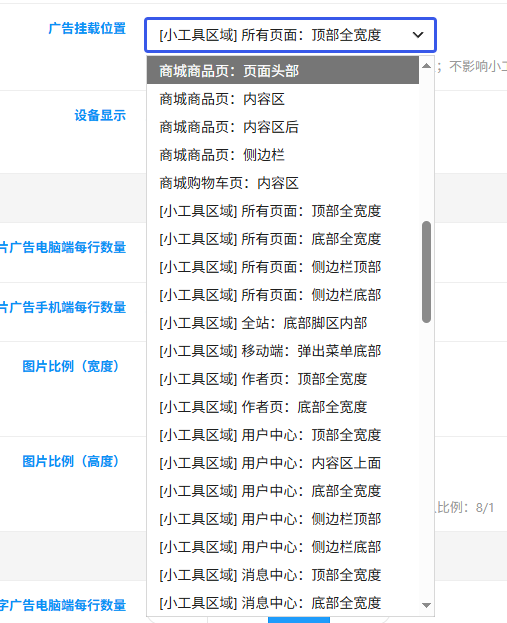Click the chevron arrow in the select box
This screenshot has height=623, width=507.
[x=418, y=35]
